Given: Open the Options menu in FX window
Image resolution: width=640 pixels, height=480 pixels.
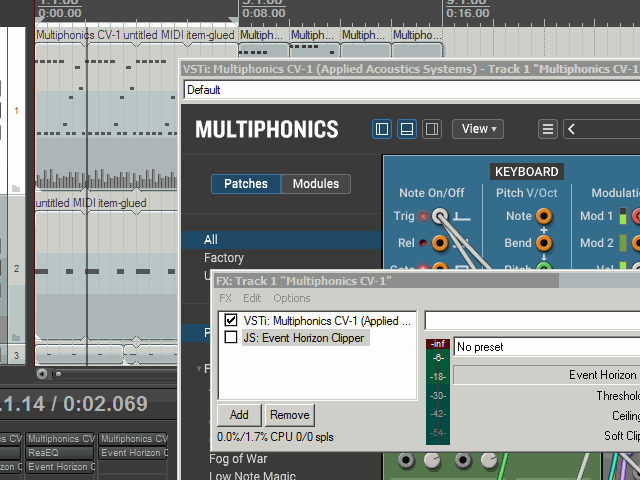Looking at the screenshot, I should [x=292, y=298].
